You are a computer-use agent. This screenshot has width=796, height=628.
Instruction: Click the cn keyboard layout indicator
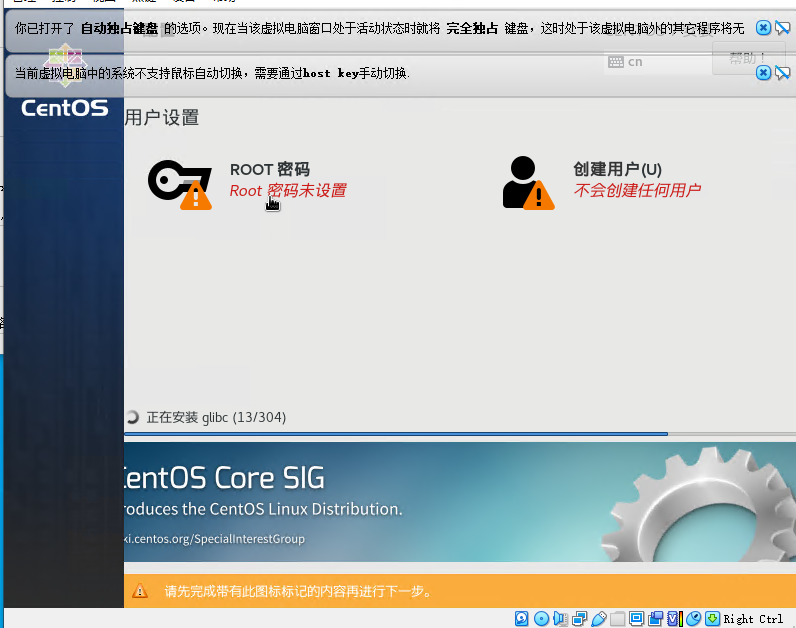point(625,62)
